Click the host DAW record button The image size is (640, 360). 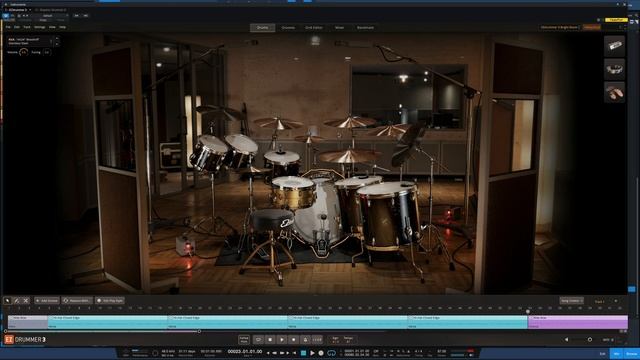[x=321, y=353]
